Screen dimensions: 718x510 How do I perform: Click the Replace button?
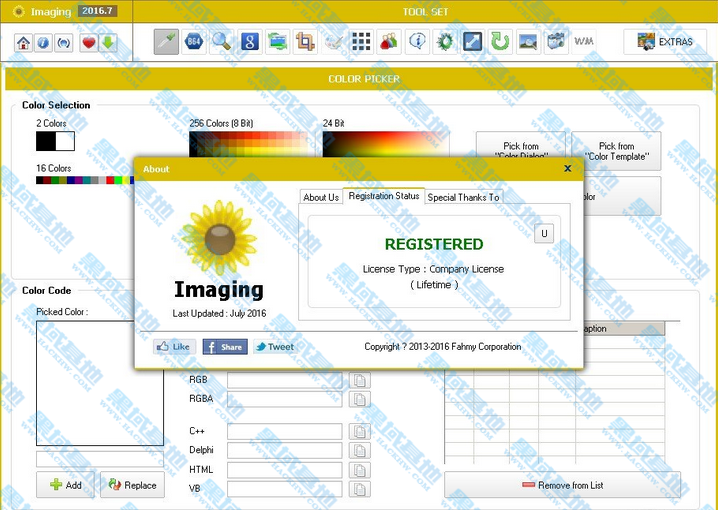pyautogui.click(x=132, y=485)
